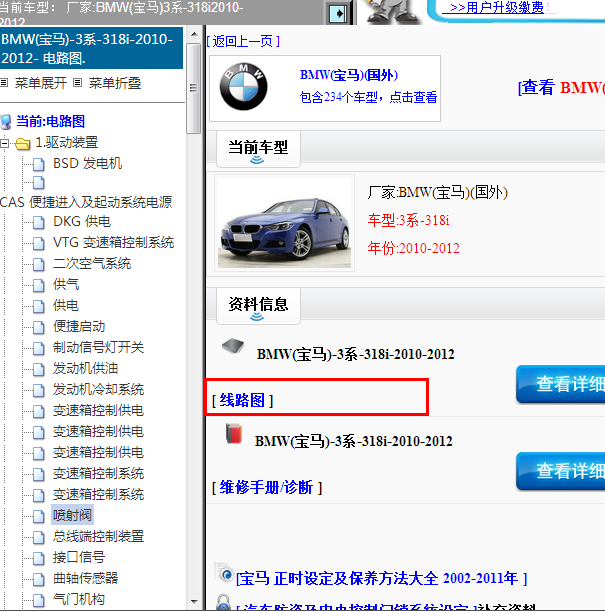Click the page icon beside 便捷启动
605x611 pixels.
pos(39,328)
